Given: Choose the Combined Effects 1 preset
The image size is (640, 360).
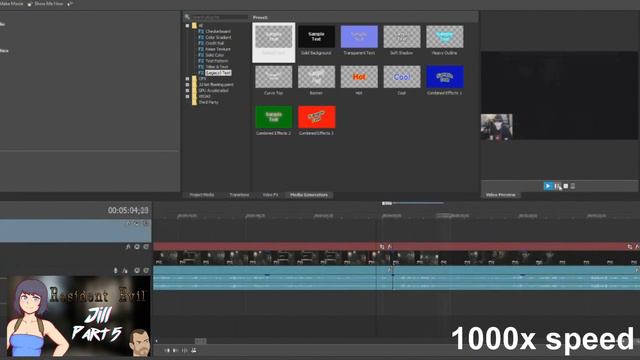Looking at the screenshot, I should click(x=444, y=80).
